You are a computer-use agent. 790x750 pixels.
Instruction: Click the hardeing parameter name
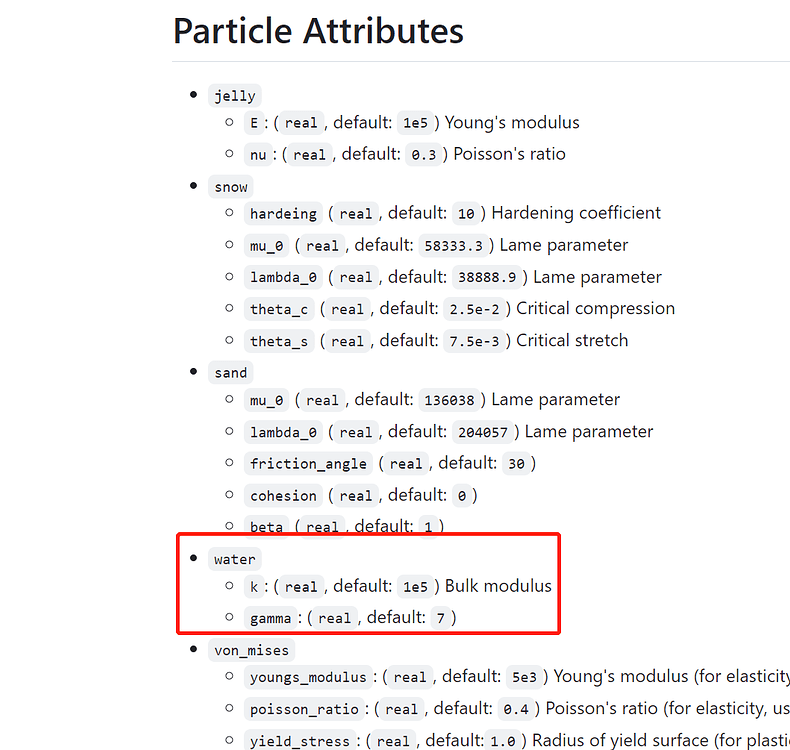pyautogui.click(x=283, y=214)
